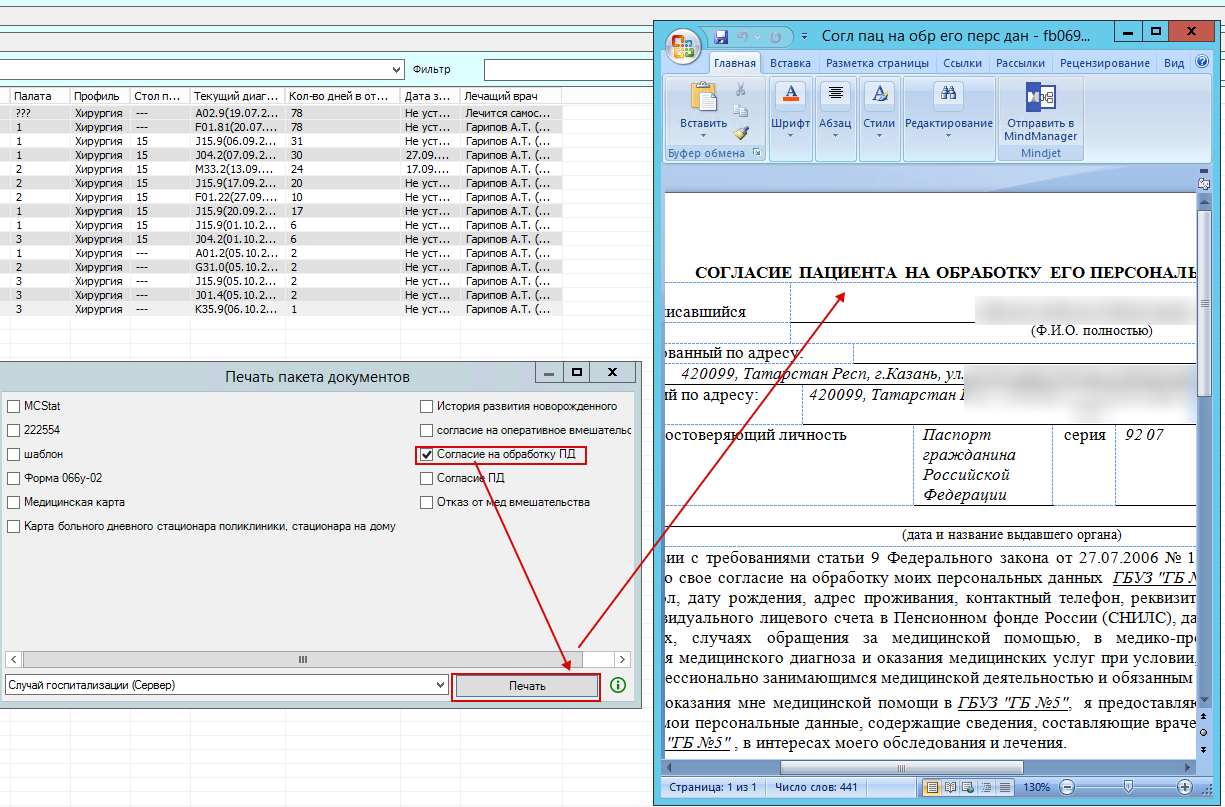Check Карта больного дневного стационара
Viewport: 1225px width, 807px height.
click(13, 526)
